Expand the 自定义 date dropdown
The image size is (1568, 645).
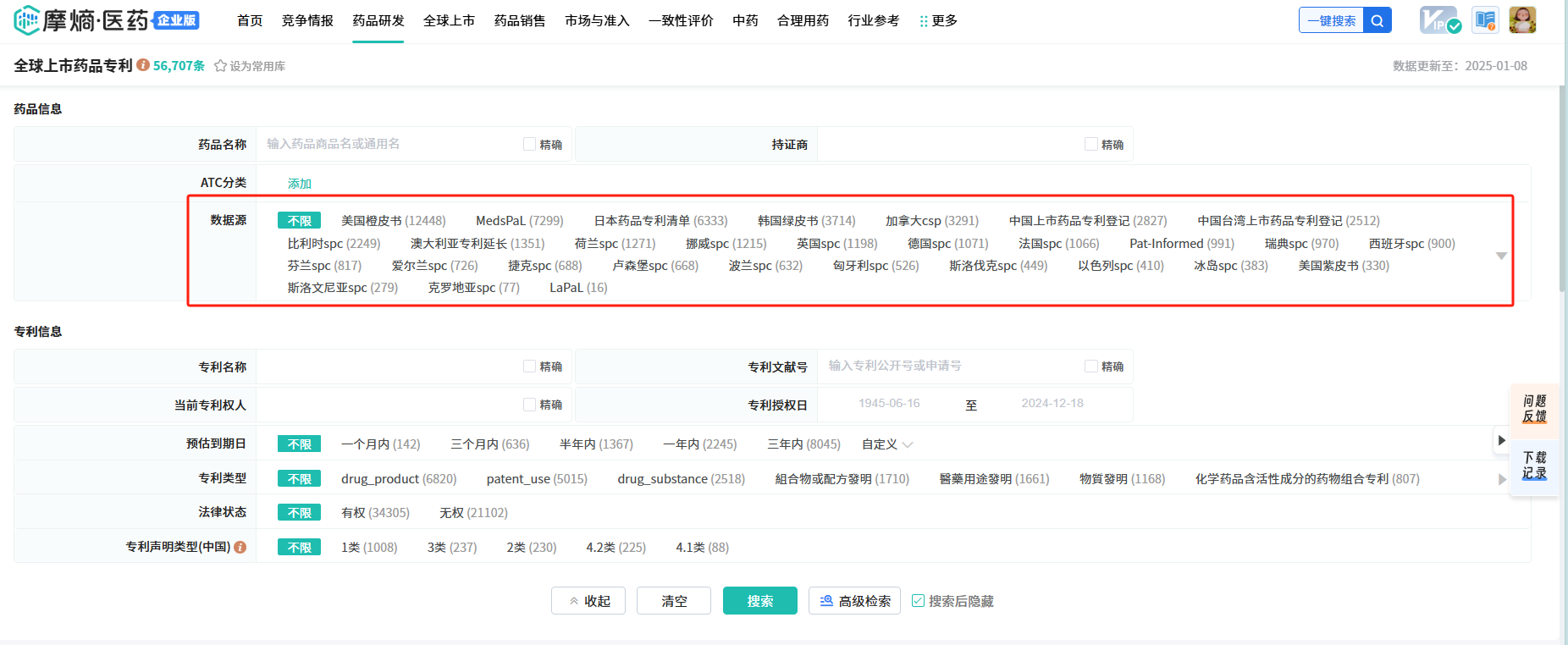(x=887, y=444)
